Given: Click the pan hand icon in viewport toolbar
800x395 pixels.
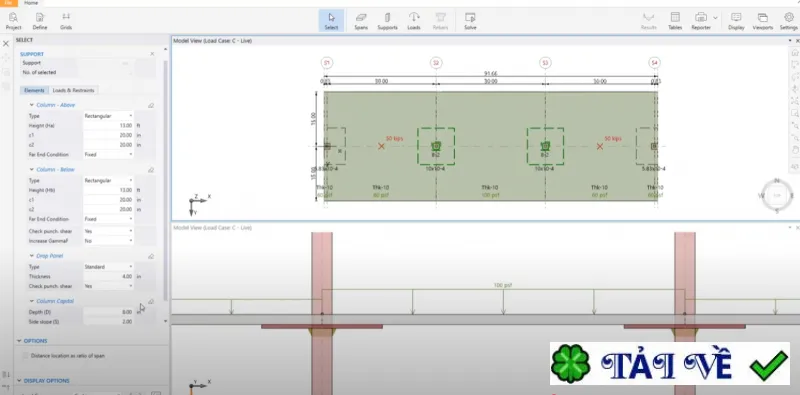Looking at the screenshot, I should click(x=794, y=150).
